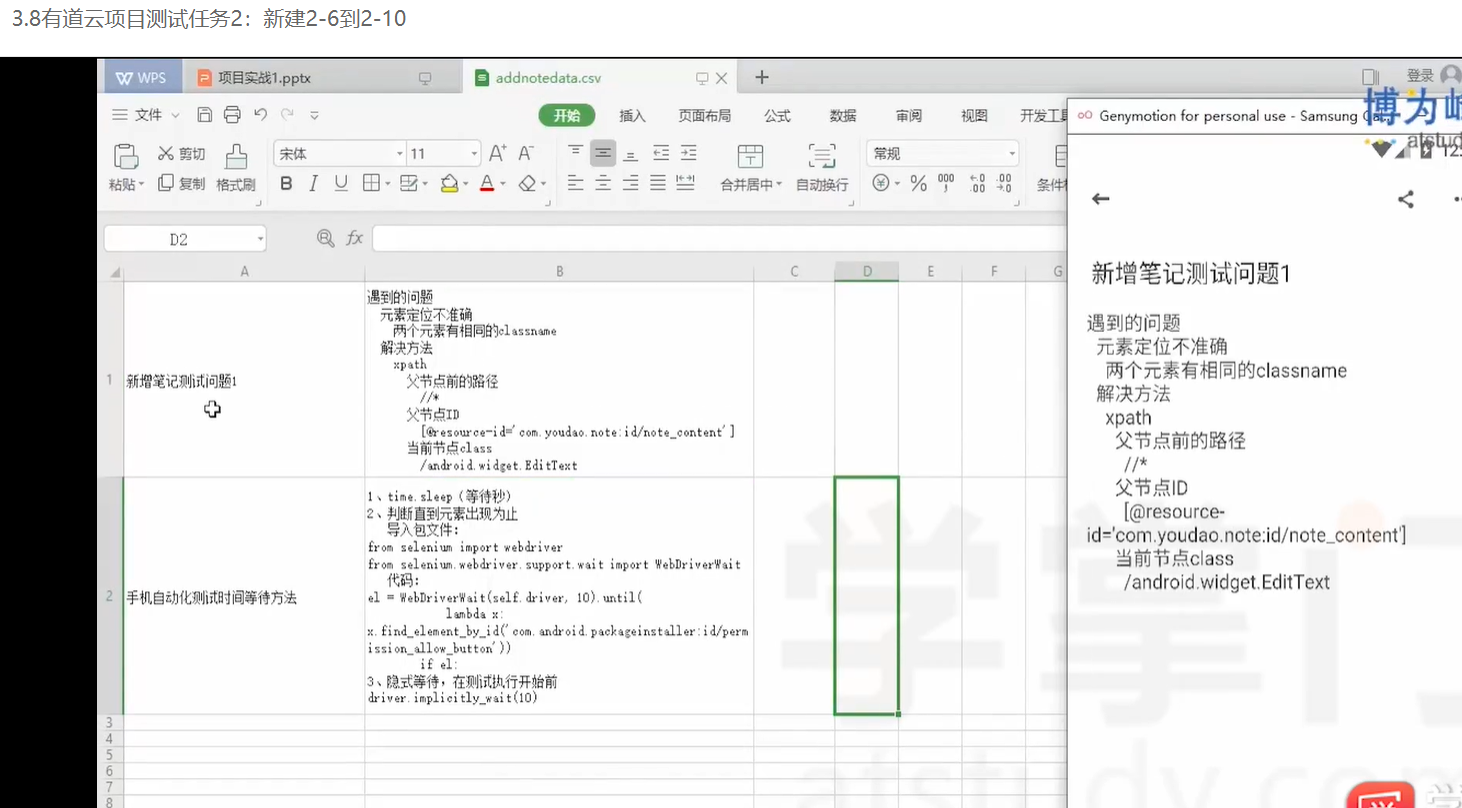Click the thousands separator (000) icon
The height and width of the screenshot is (808, 1462).
946,183
